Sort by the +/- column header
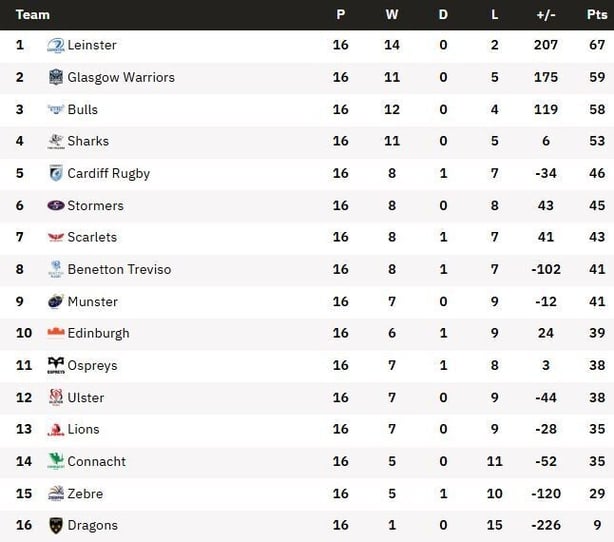This screenshot has height=542, width=614. 546,14
